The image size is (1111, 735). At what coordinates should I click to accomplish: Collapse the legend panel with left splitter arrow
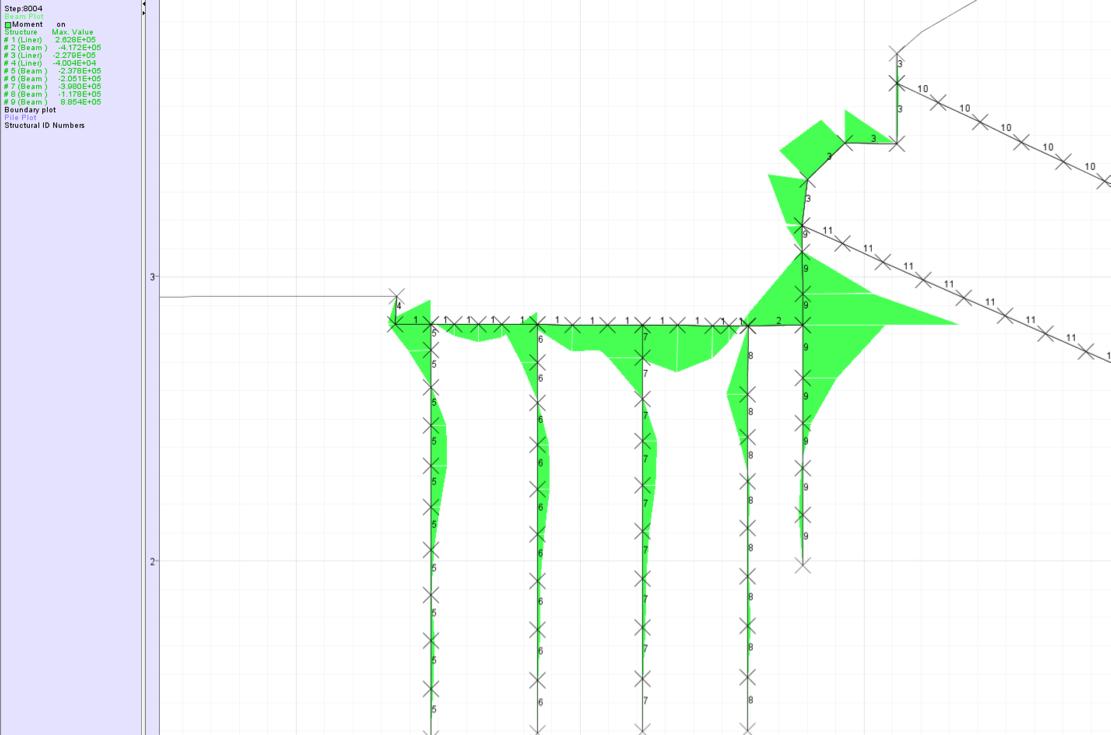tap(144, 4)
